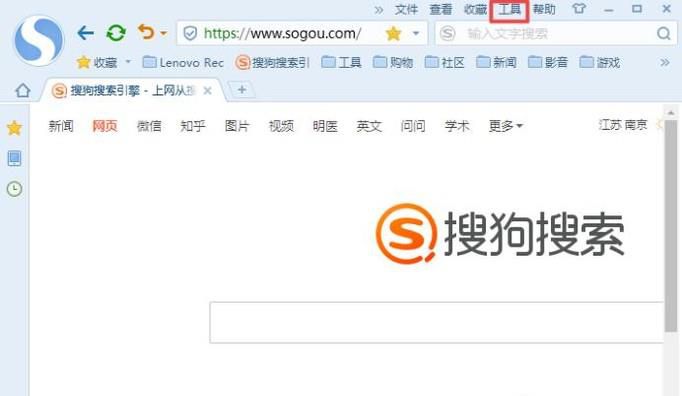Bookmark this page with the star icon
682x396 pixels.
[x=393, y=34]
